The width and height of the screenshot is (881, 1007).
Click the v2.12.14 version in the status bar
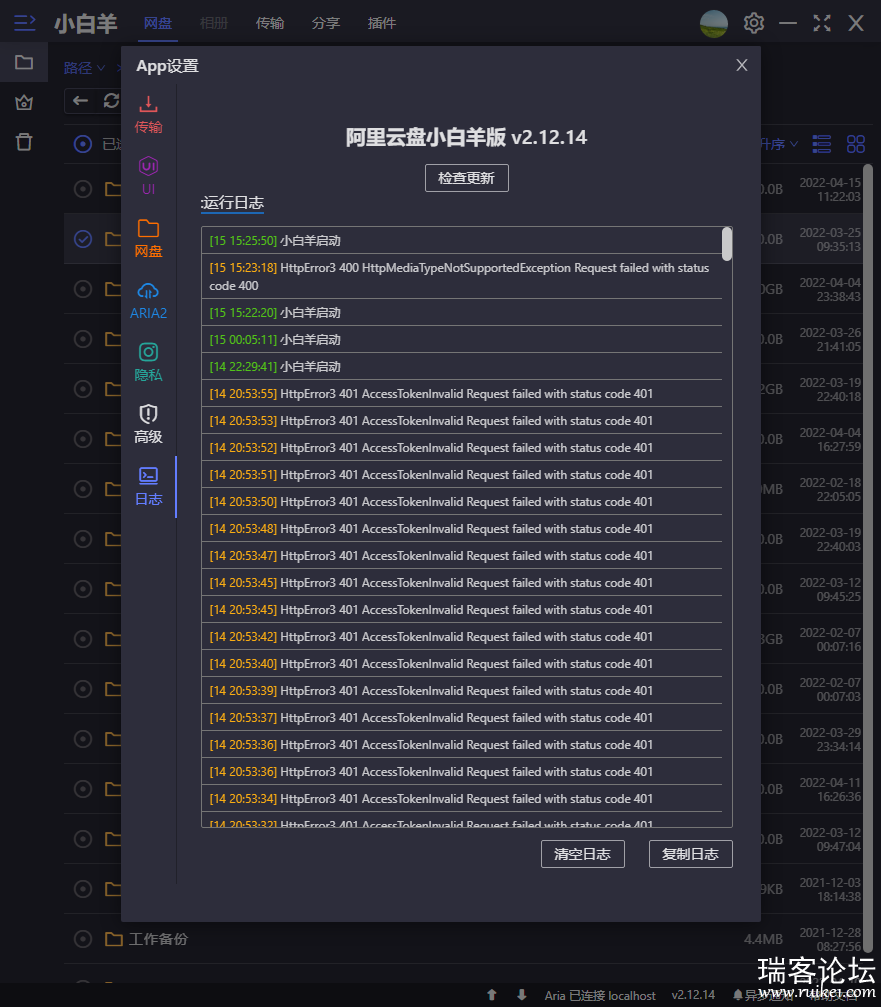(693, 995)
